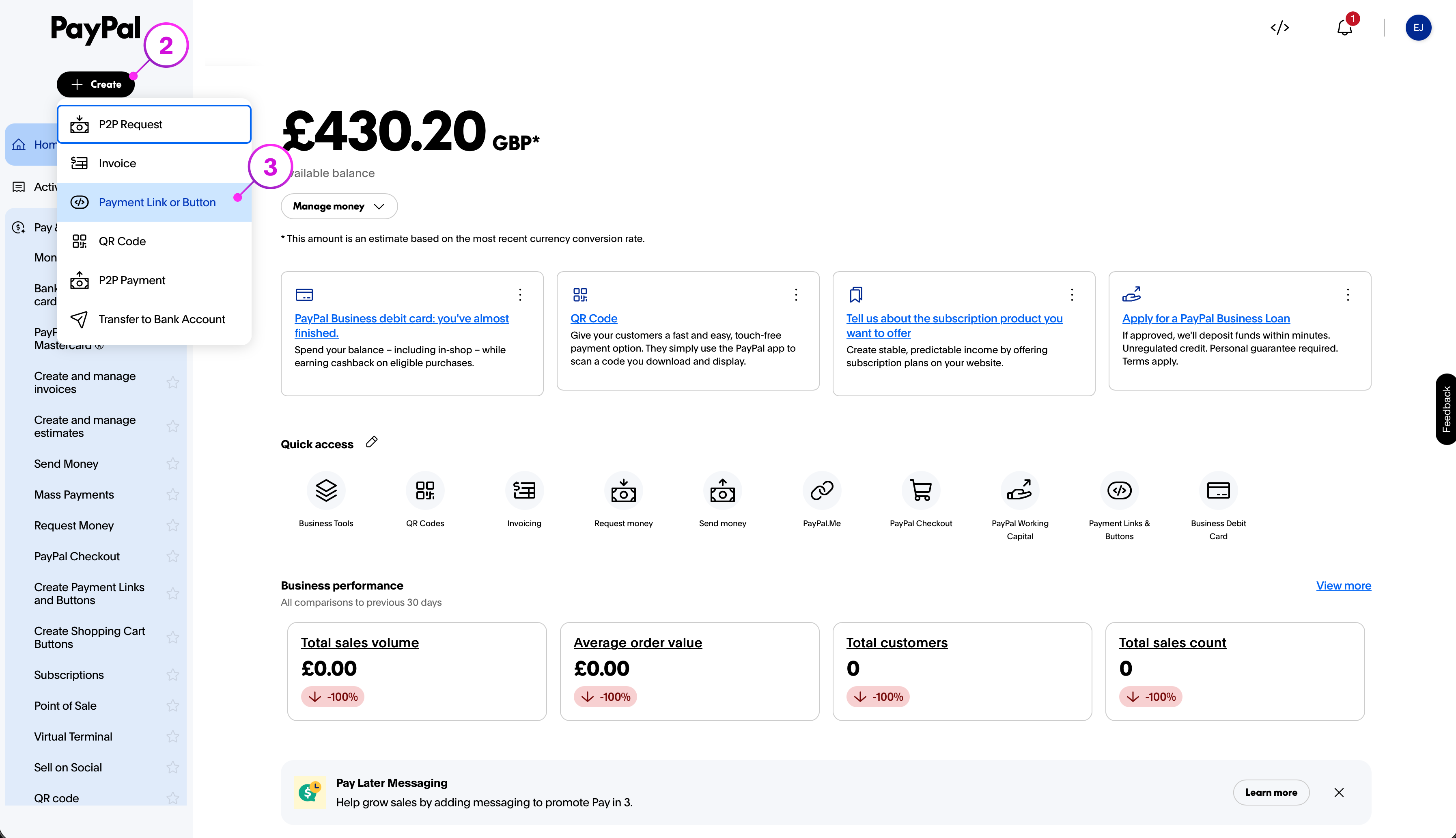Toggle the star next to Mass Payments
1456x838 pixels.
(172, 495)
